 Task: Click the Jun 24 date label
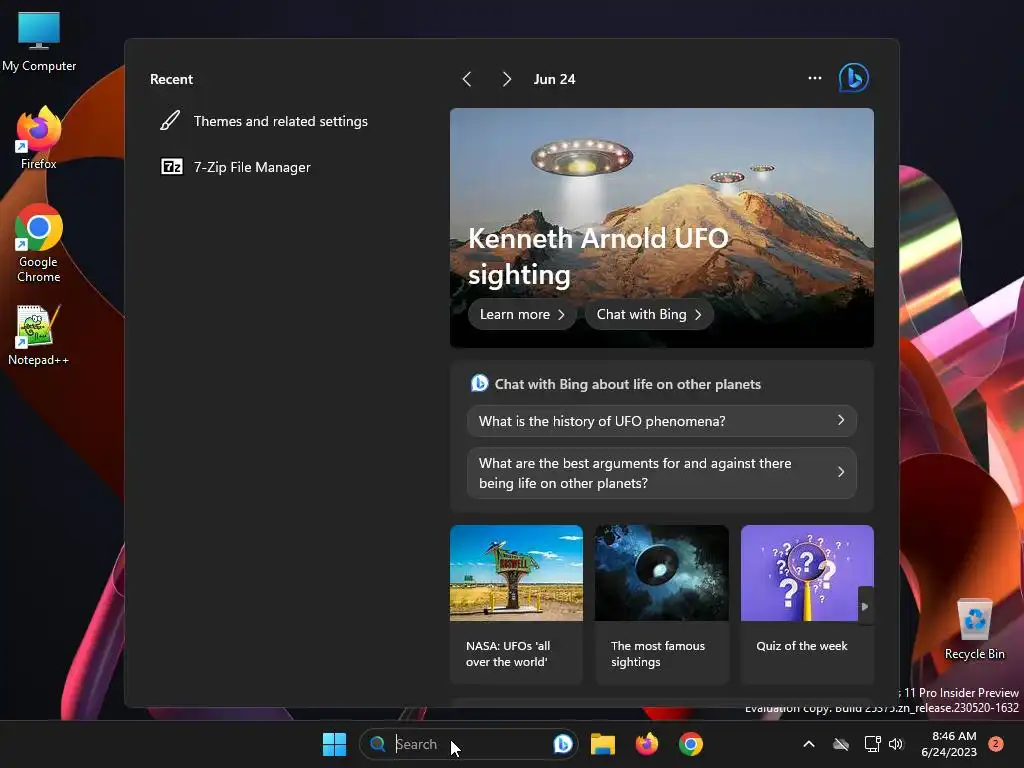click(554, 79)
